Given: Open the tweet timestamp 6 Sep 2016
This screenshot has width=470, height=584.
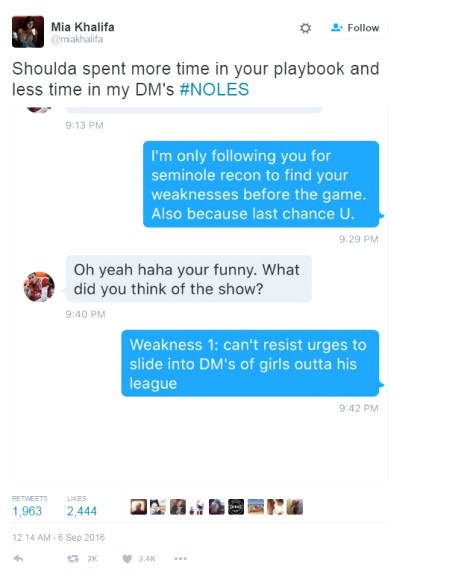Looking at the screenshot, I should tap(58, 537).
